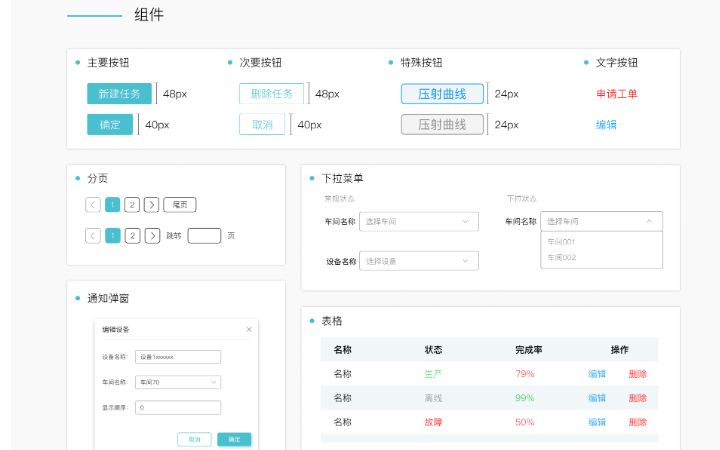
Task: Click 编辑 in the table row with 50%
Action: [x=597, y=422]
